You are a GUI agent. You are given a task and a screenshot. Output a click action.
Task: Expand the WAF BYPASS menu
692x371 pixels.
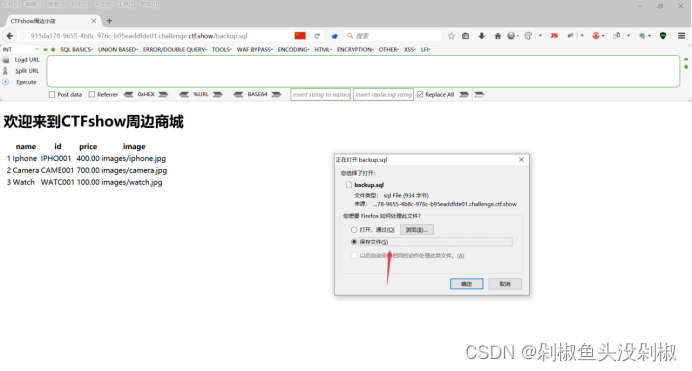(x=255, y=49)
